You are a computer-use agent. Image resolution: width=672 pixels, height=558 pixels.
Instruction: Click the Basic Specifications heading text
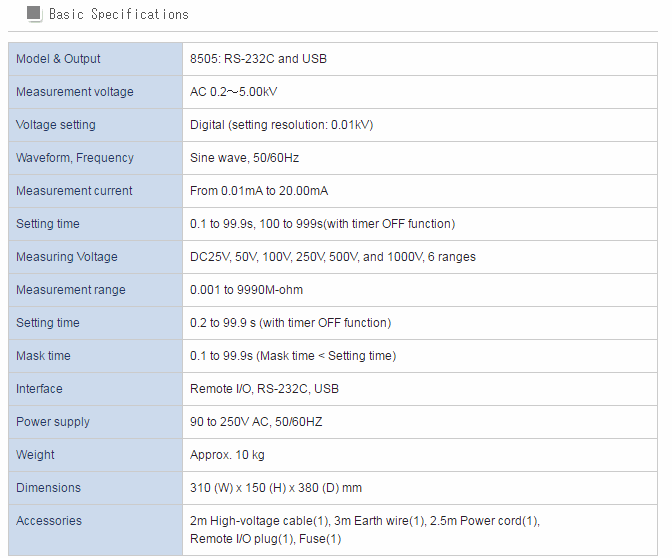point(118,15)
